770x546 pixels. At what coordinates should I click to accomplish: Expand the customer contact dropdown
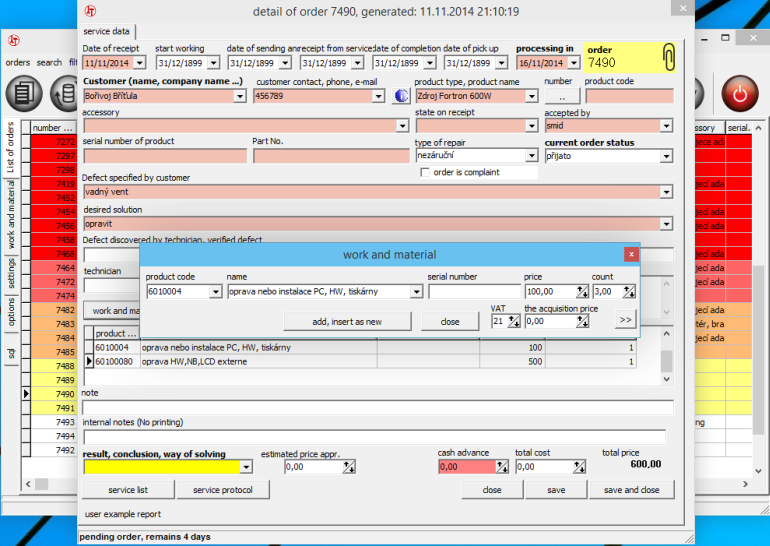[378, 96]
